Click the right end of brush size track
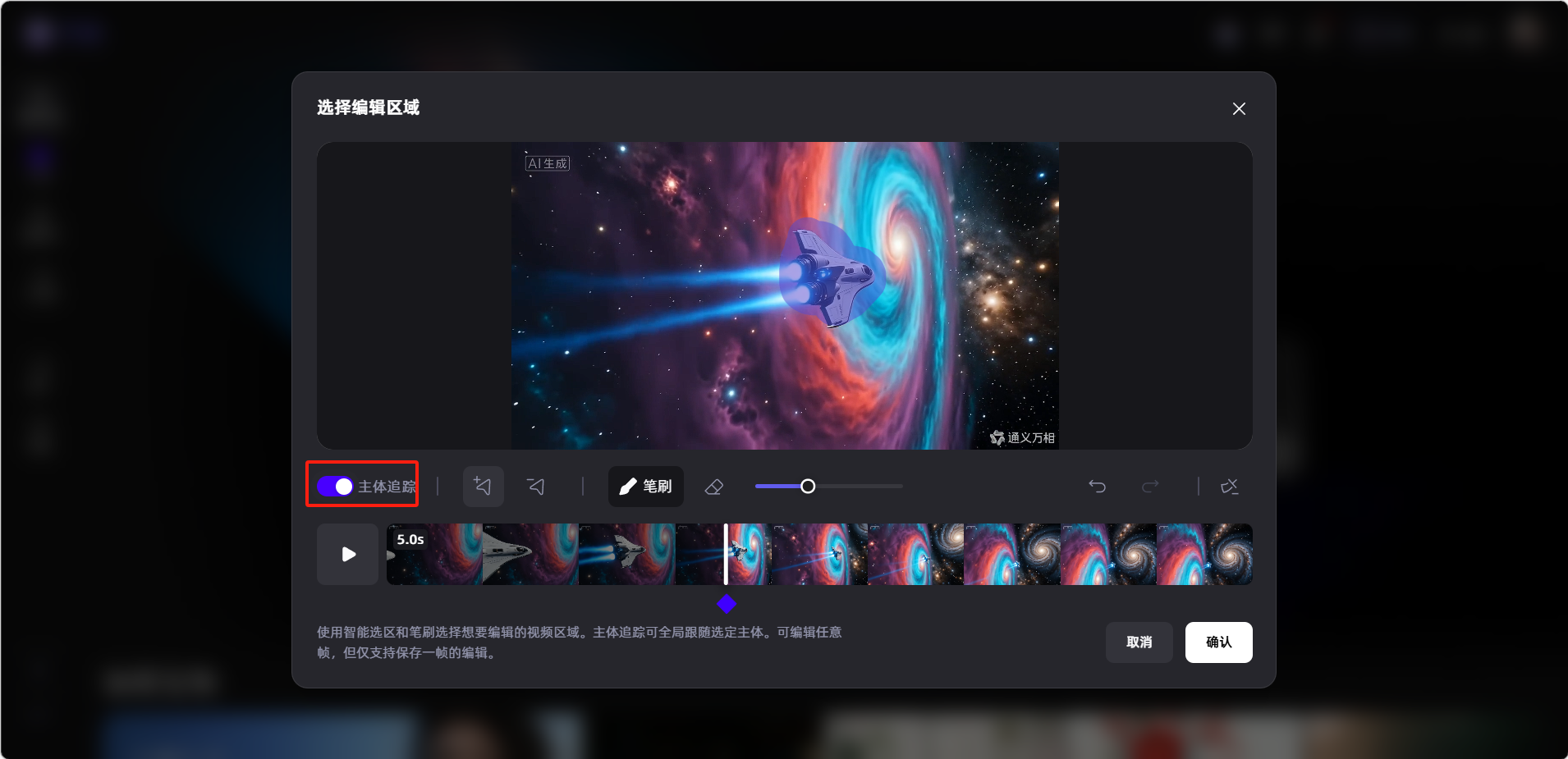This screenshot has width=1568, height=759. click(901, 487)
